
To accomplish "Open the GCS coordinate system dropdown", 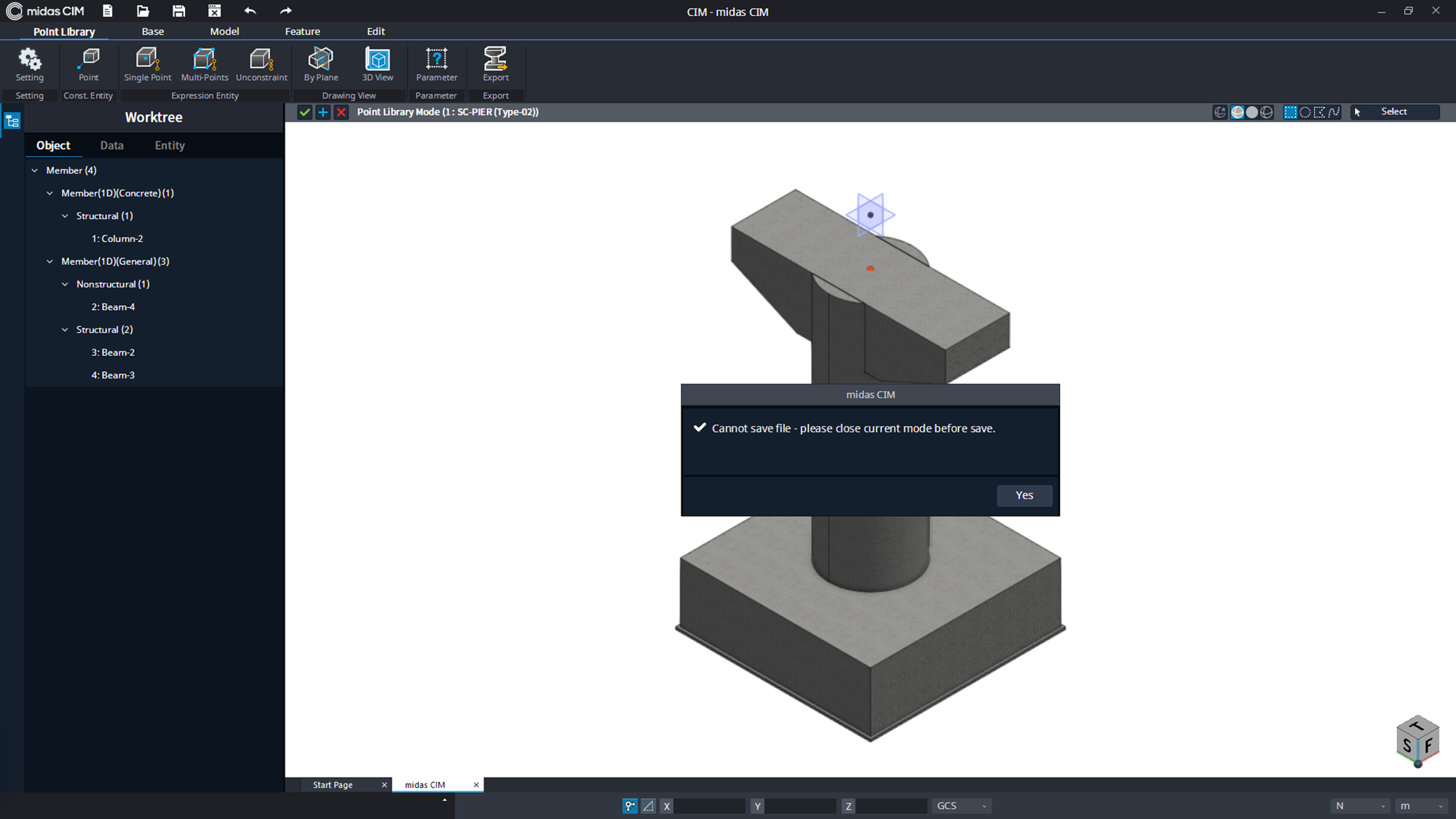I will click(x=962, y=806).
